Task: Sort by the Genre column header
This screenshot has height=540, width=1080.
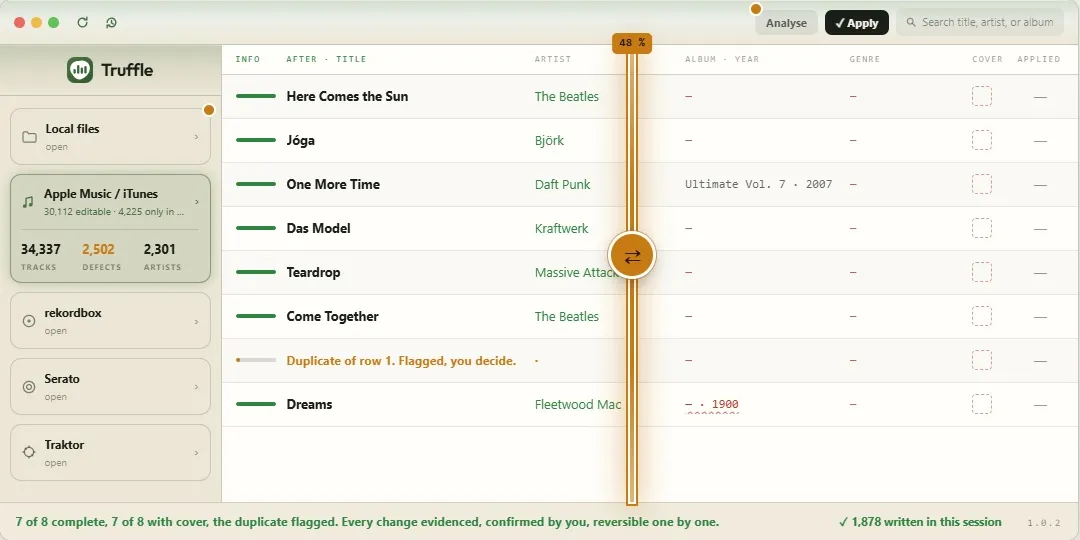Action: point(864,59)
